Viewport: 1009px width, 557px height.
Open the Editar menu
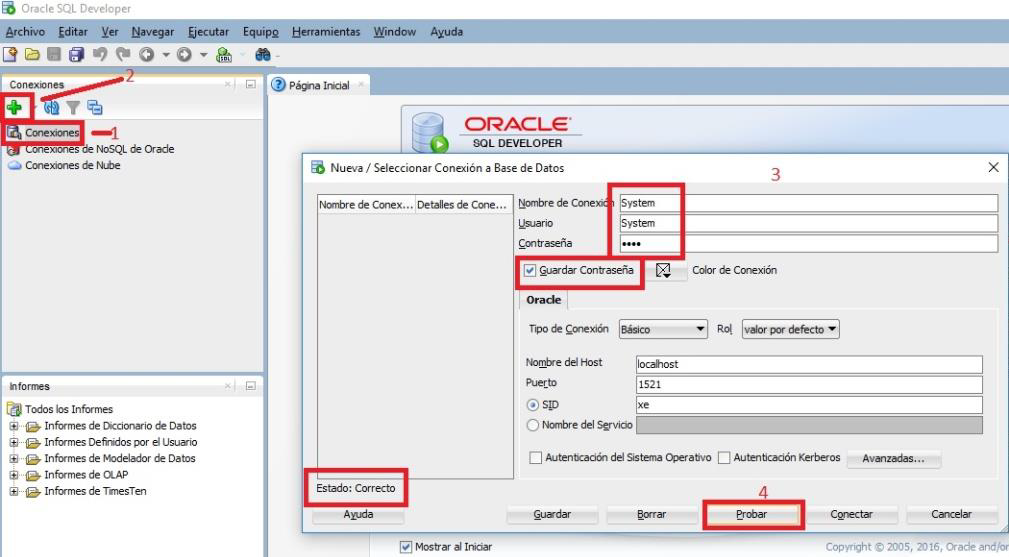click(73, 32)
